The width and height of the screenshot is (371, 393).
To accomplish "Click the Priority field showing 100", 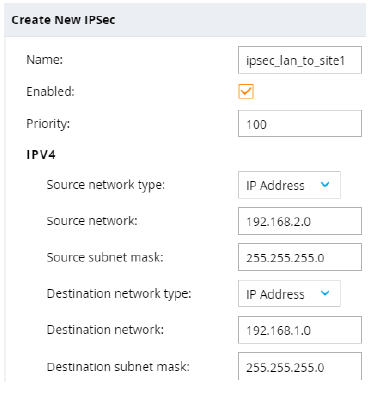I will pyautogui.click(x=300, y=124).
